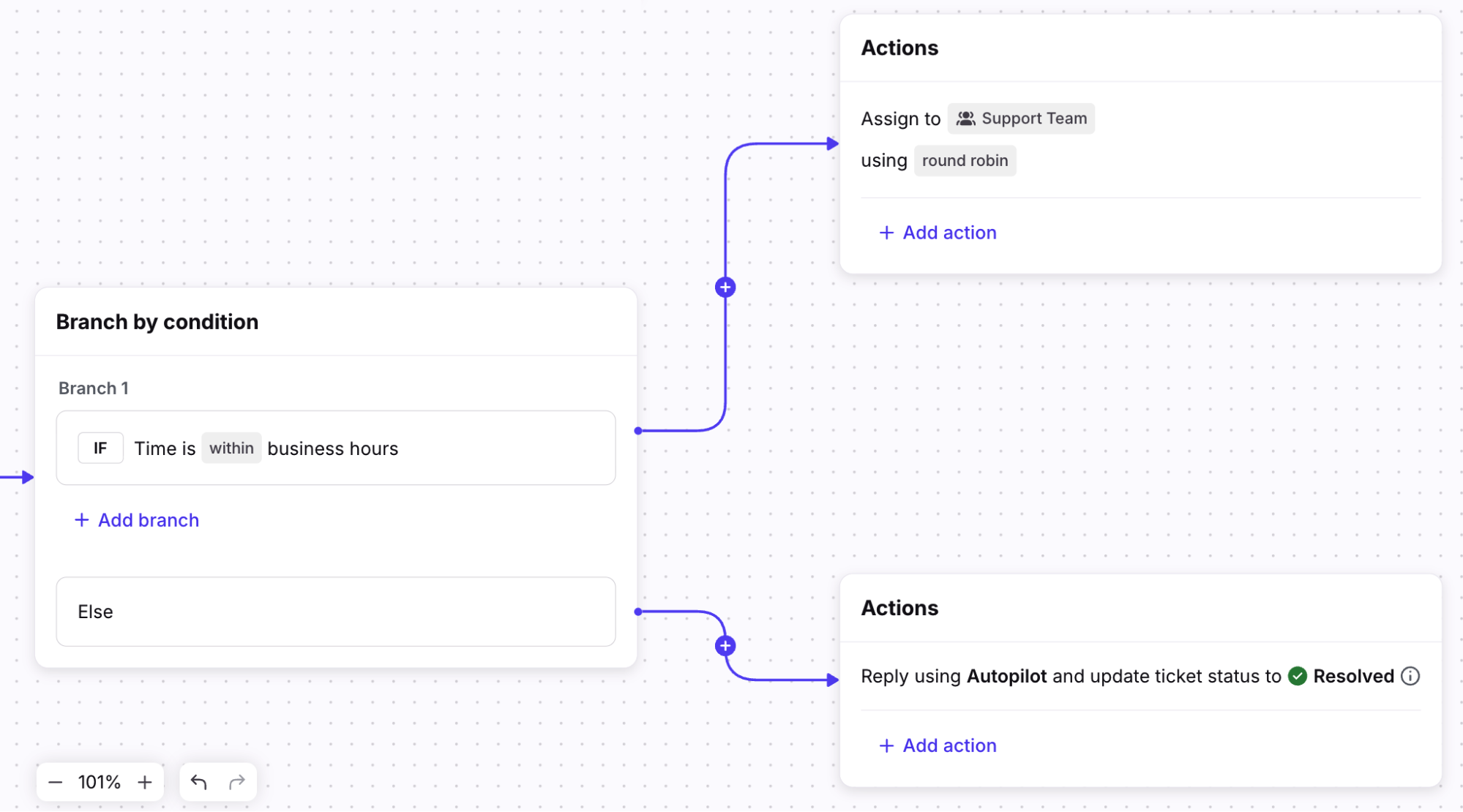Open the round robin method dropdown

(965, 161)
